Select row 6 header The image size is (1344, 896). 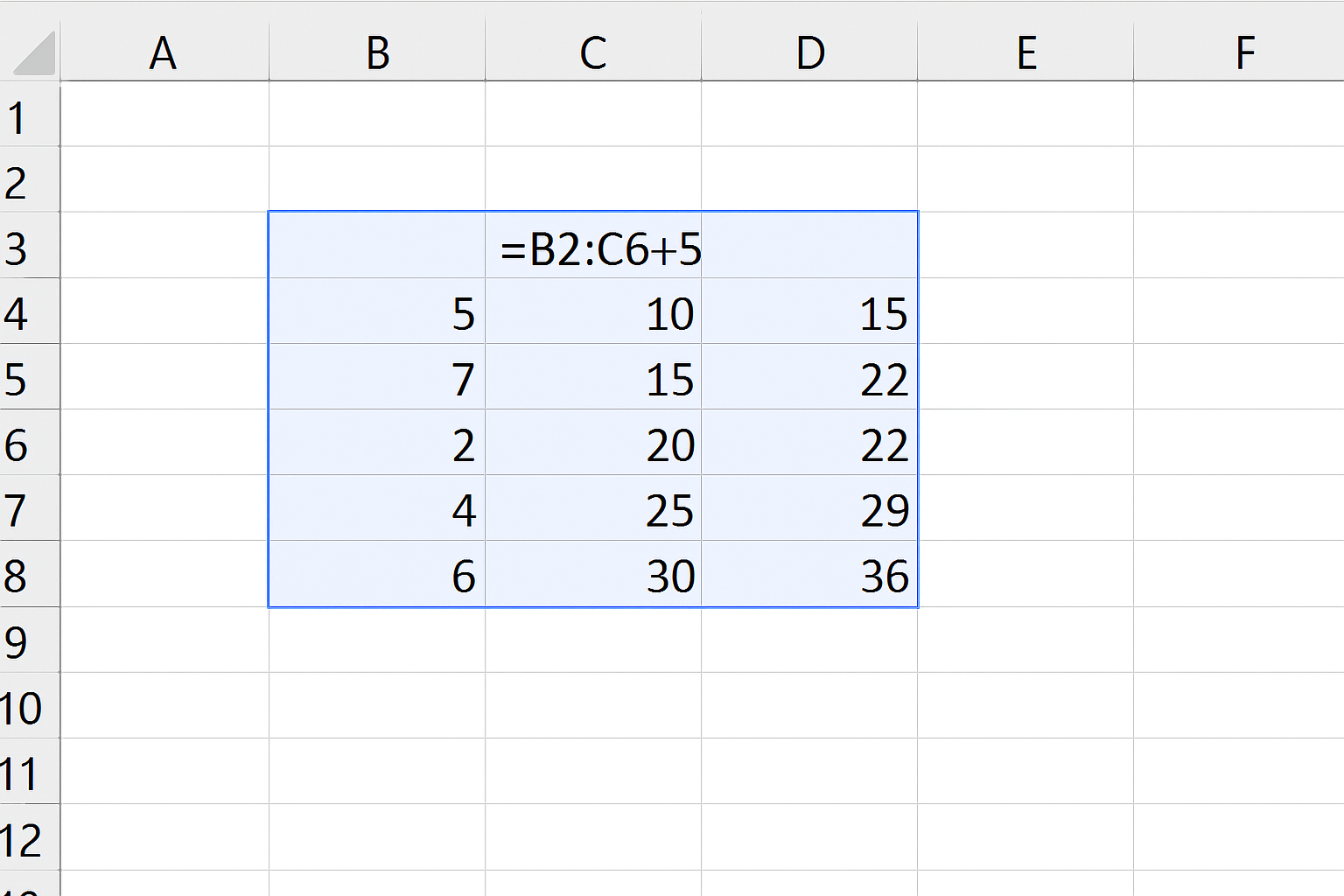(30, 442)
